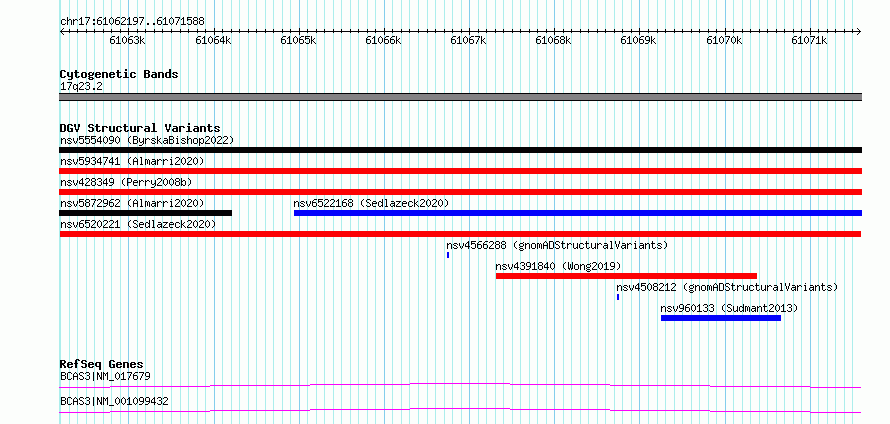Click the nsv4391840 (Wong2019) label

click(x=559, y=266)
